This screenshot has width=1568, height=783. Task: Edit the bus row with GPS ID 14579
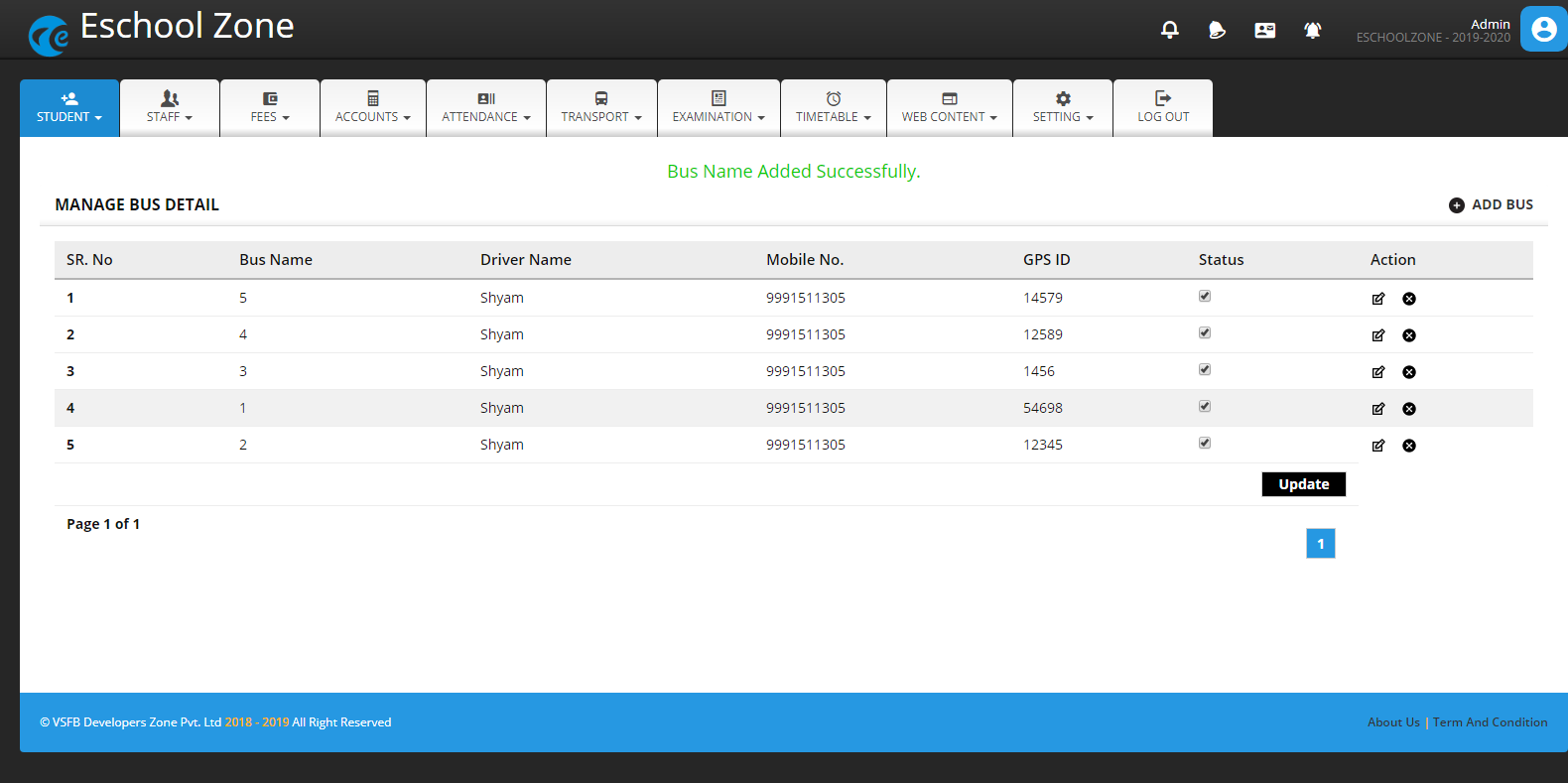pyautogui.click(x=1378, y=299)
